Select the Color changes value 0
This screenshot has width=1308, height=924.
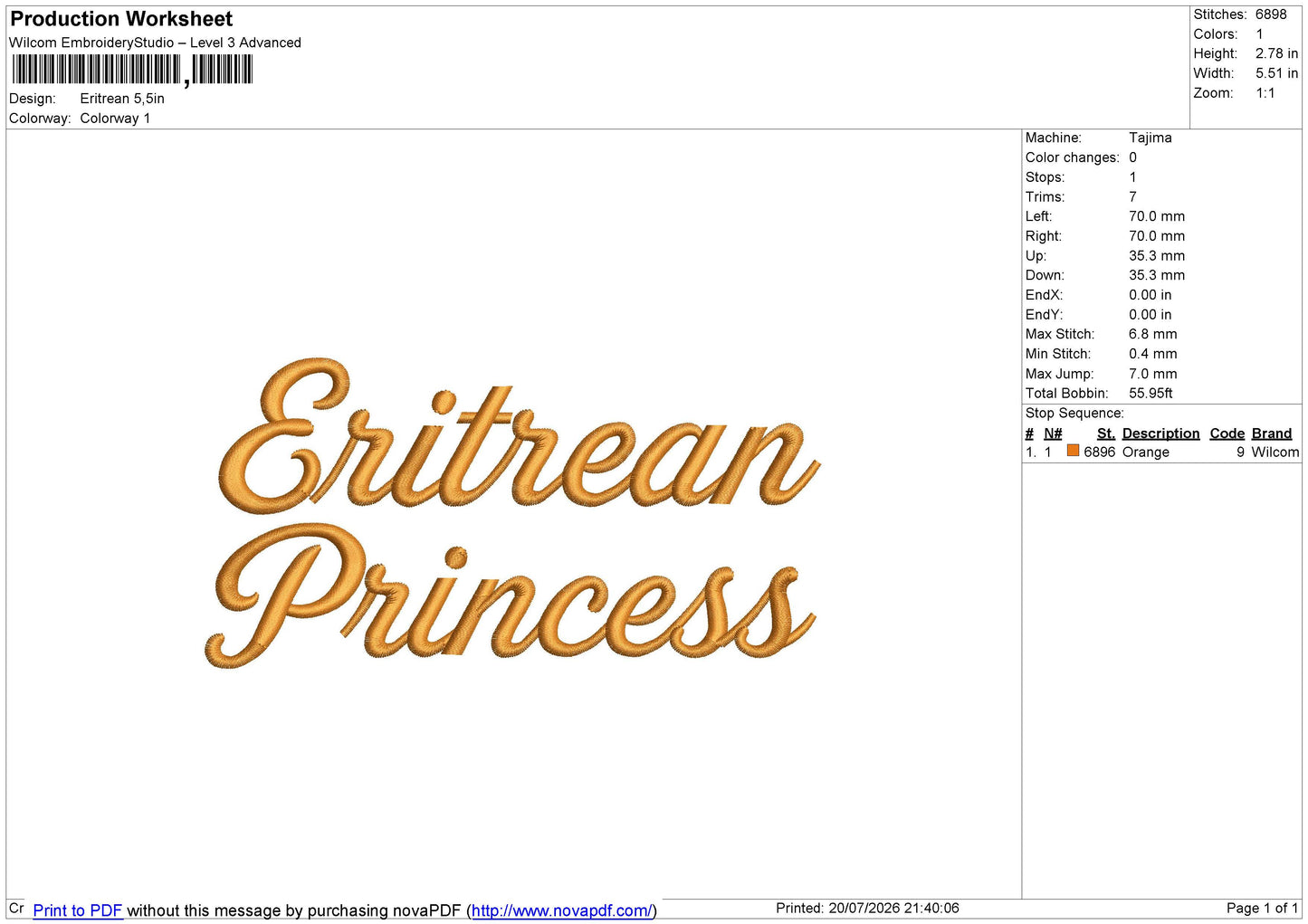click(1132, 157)
